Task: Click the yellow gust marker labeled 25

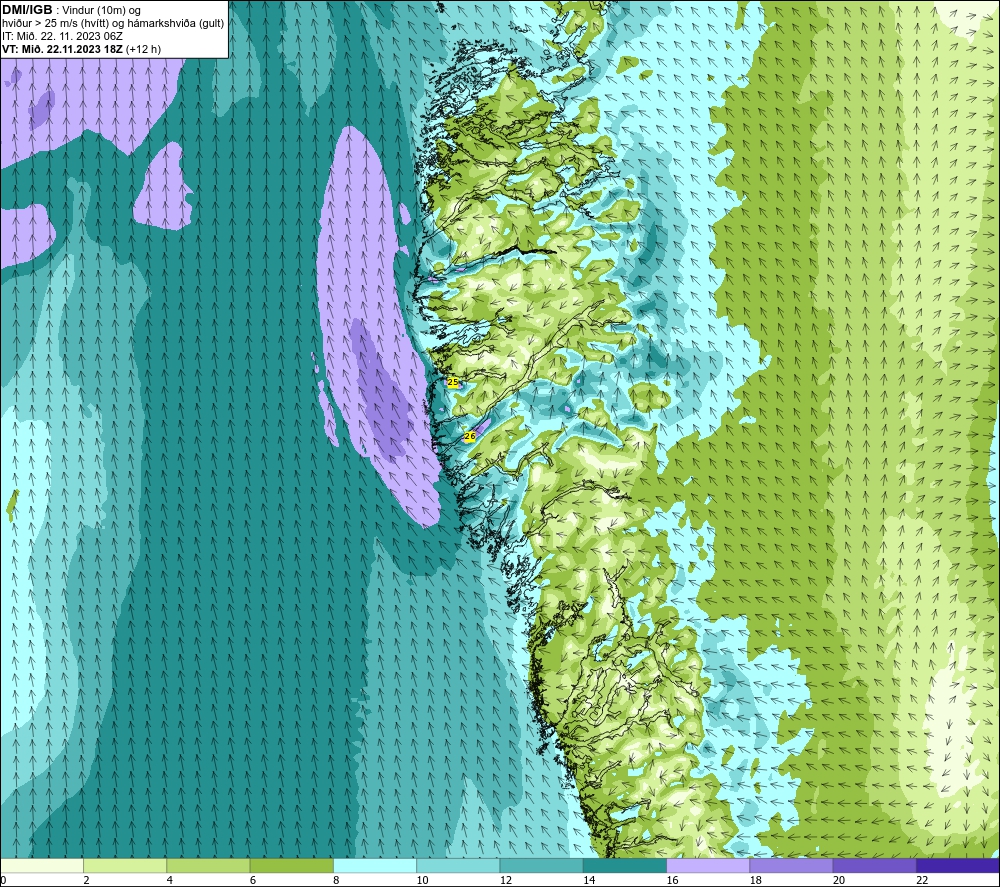Action: 453,382
